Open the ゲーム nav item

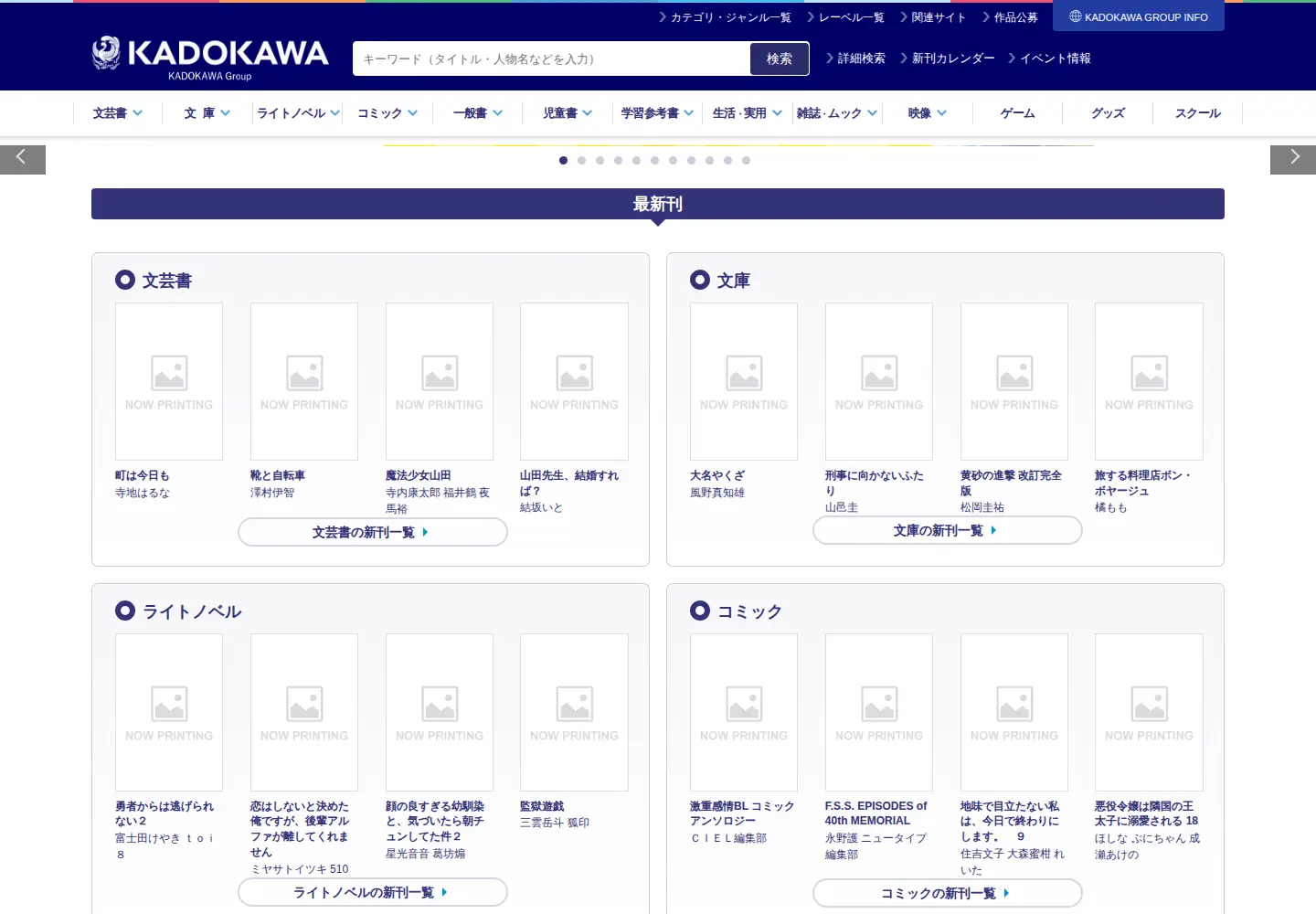[1017, 113]
